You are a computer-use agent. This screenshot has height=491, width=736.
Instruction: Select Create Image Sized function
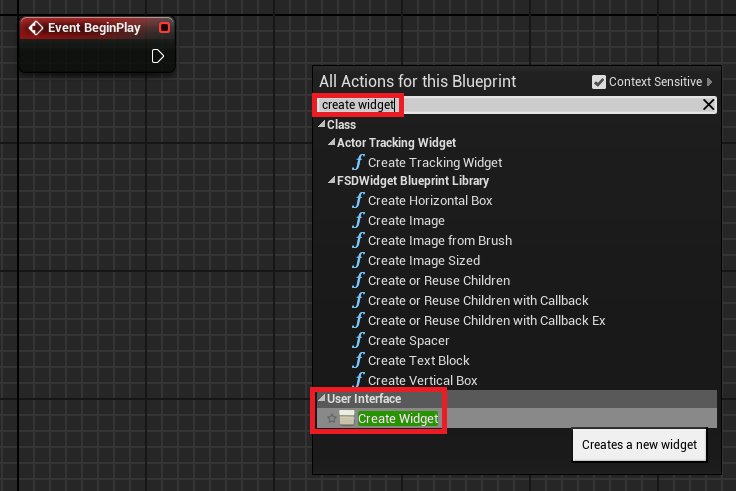pos(424,261)
